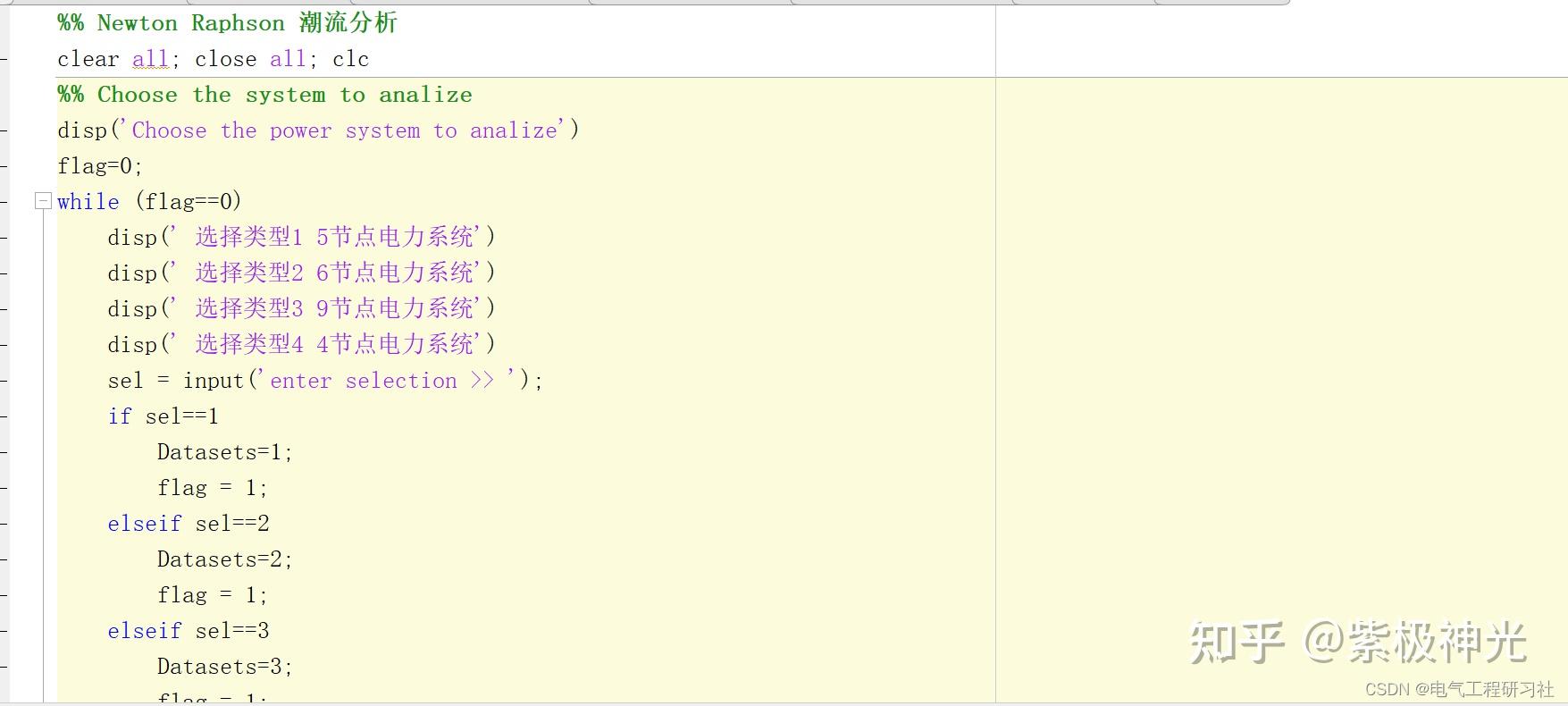
Task: Click 'flag = 1;' below Datasets=2
Action: [x=213, y=595]
